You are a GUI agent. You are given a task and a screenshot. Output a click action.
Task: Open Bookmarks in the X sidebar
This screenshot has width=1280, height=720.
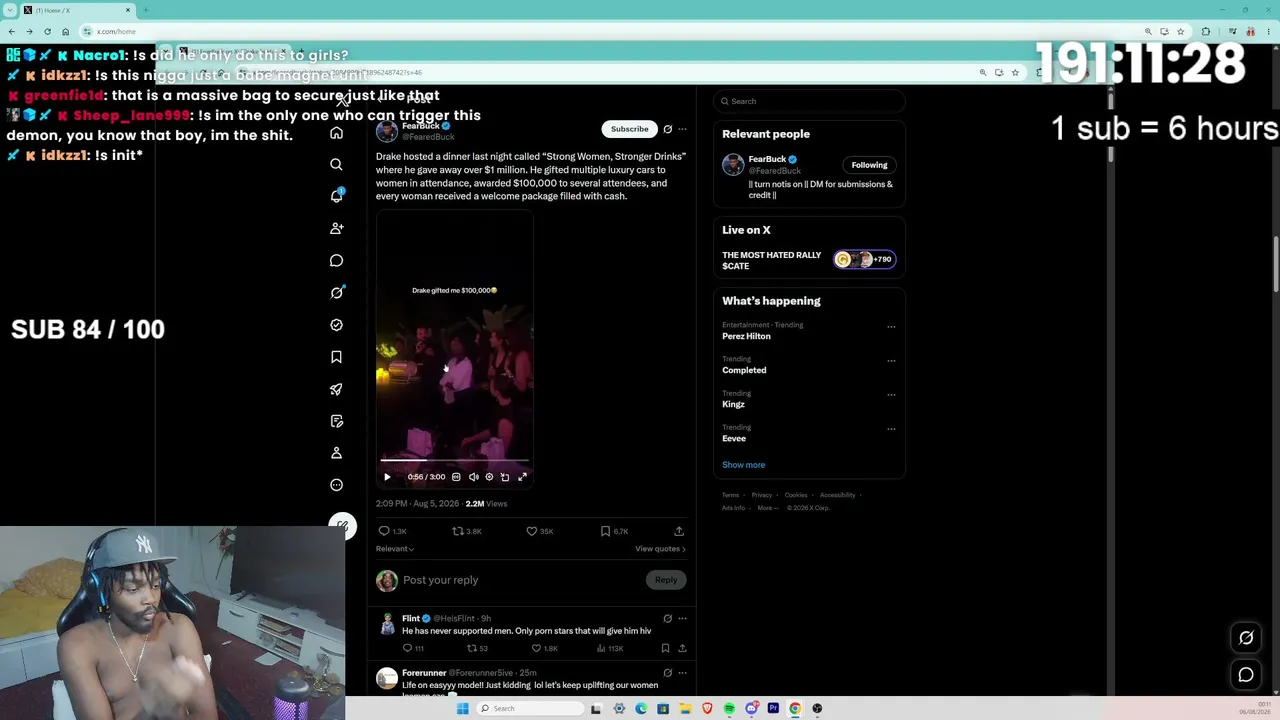tap(336, 357)
